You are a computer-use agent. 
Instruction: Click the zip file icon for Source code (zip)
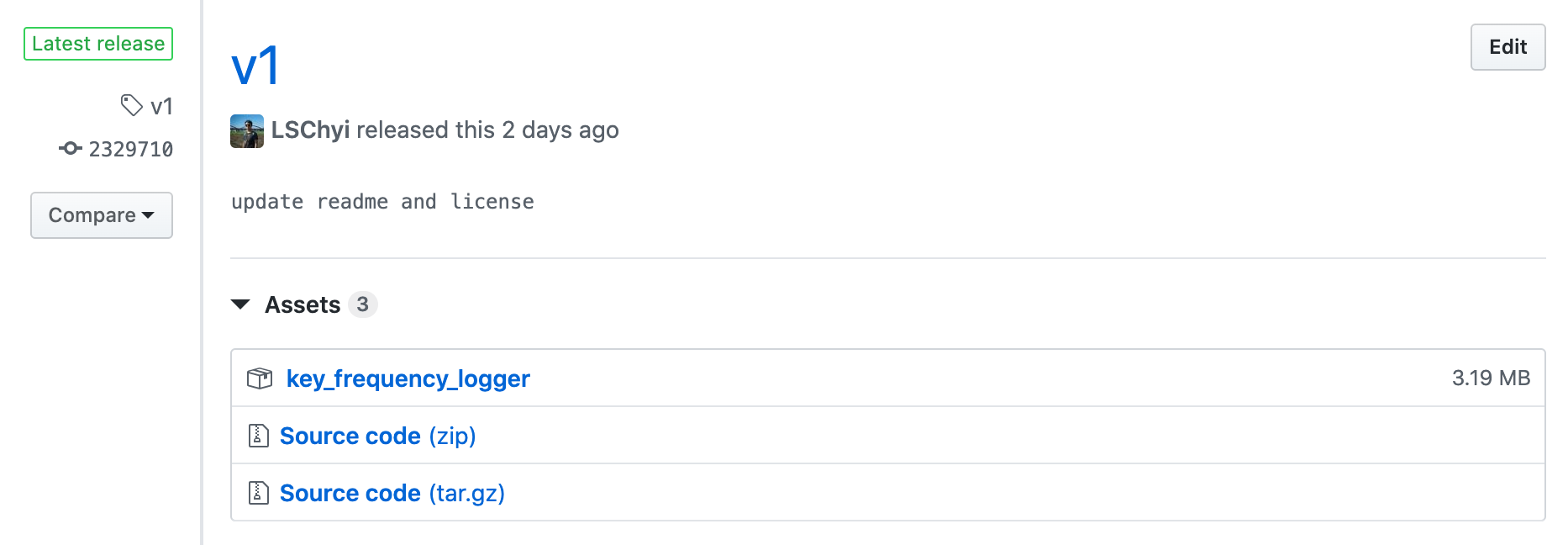259,436
